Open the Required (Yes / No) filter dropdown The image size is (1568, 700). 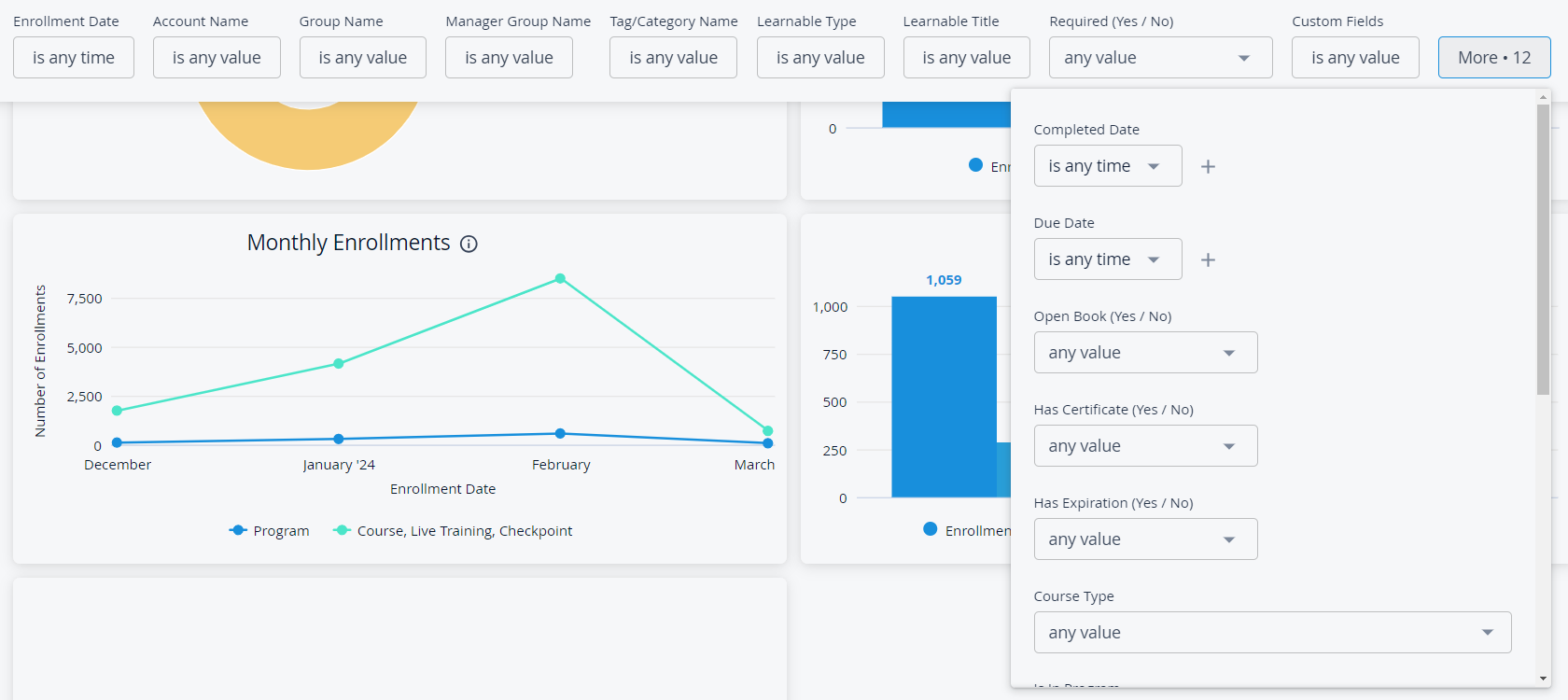pyautogui.click(x=1160, y=58)
